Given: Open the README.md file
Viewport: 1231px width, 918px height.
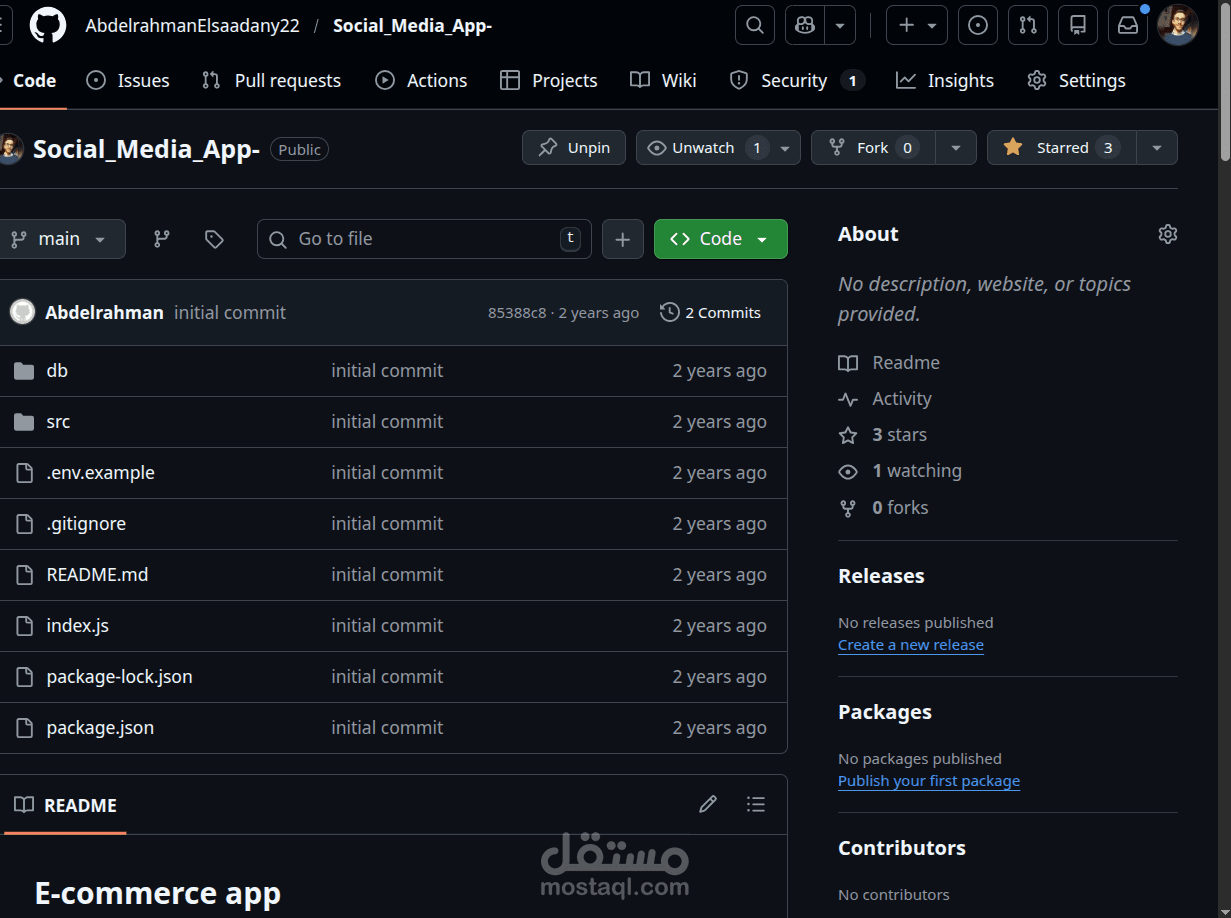Looking at the screenshot, I should pos(97,575).
